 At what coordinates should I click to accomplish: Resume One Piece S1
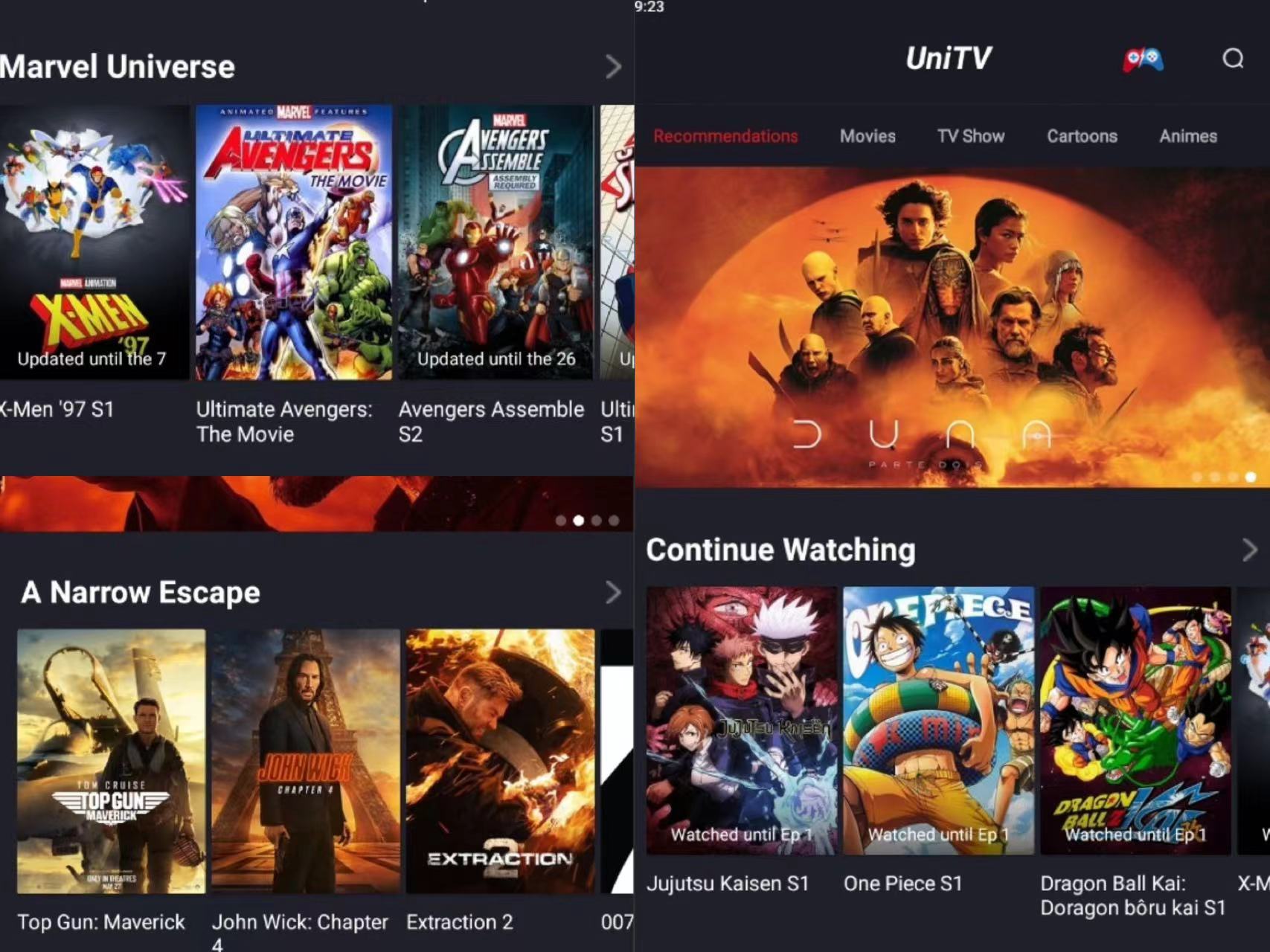click(x=938, y=721)
